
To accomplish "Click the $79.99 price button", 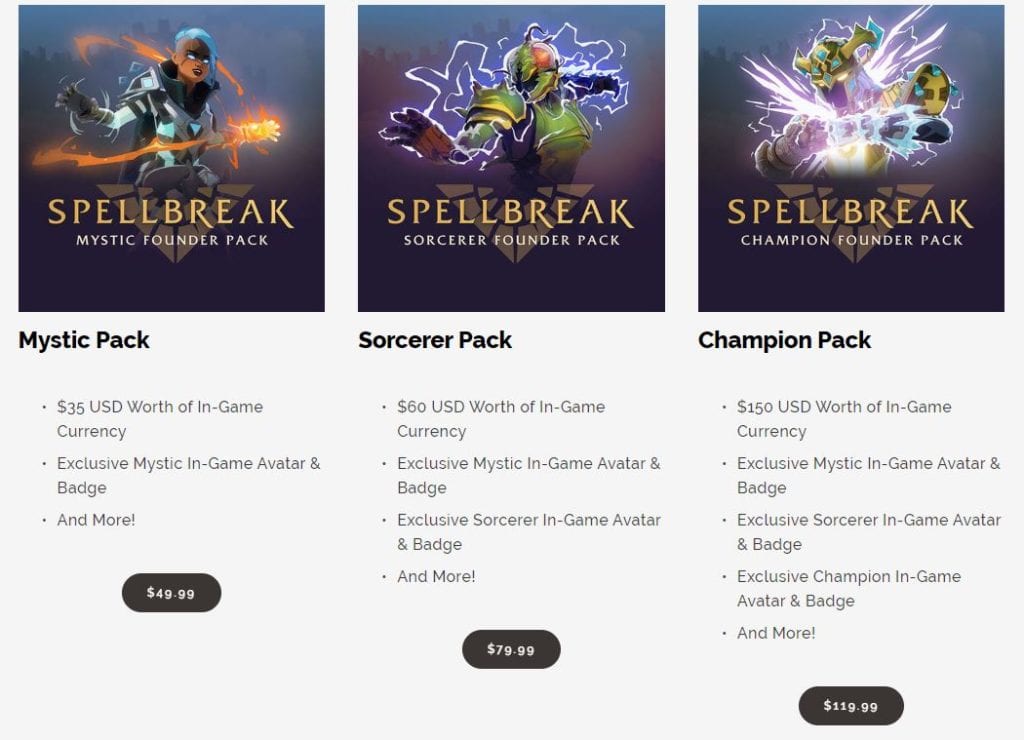I will click(x=511, y=649).
